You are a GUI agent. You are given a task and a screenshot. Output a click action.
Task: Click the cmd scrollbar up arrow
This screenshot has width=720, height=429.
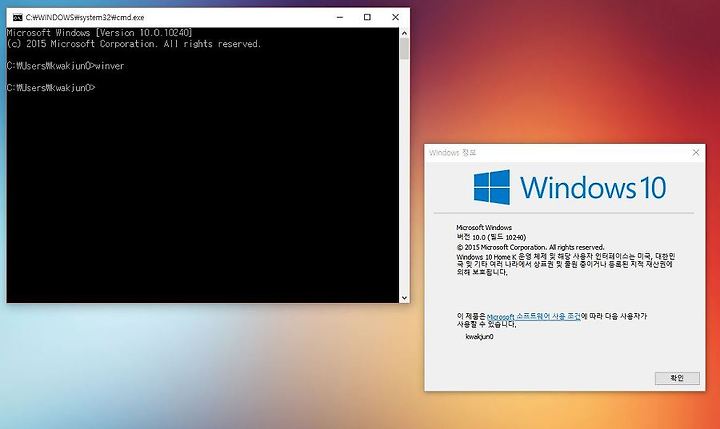pos(404,33)
